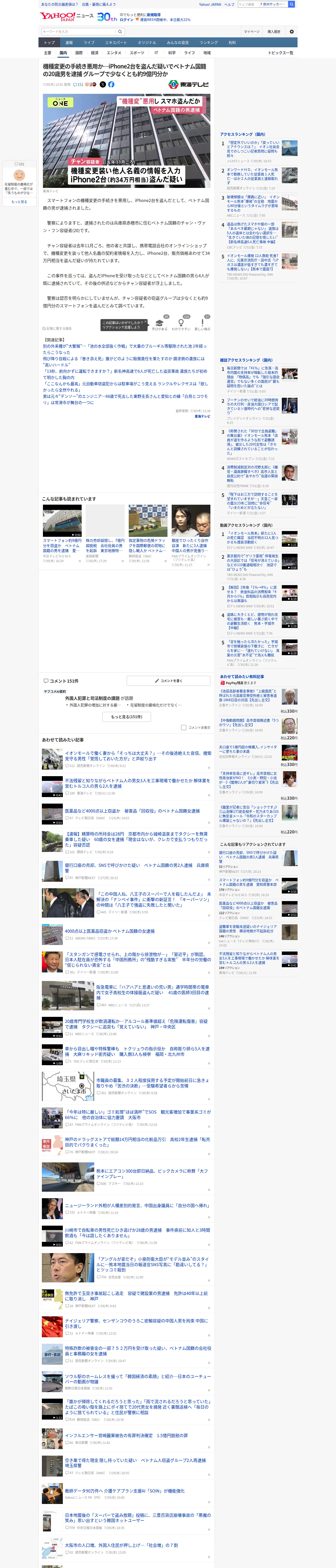Screen dimensions: 336x1568
Task: Select the トップ navigation tab
Action: 49,43
